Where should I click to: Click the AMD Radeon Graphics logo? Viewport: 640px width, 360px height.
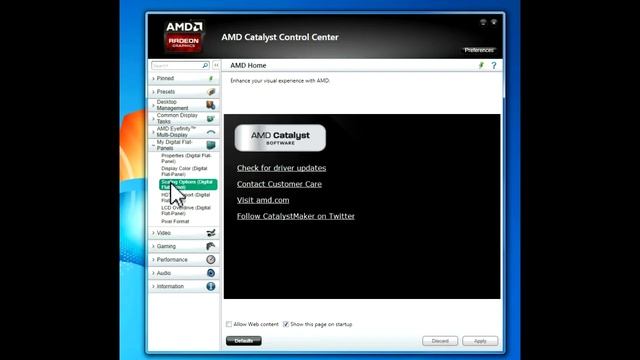pos(184,37)
